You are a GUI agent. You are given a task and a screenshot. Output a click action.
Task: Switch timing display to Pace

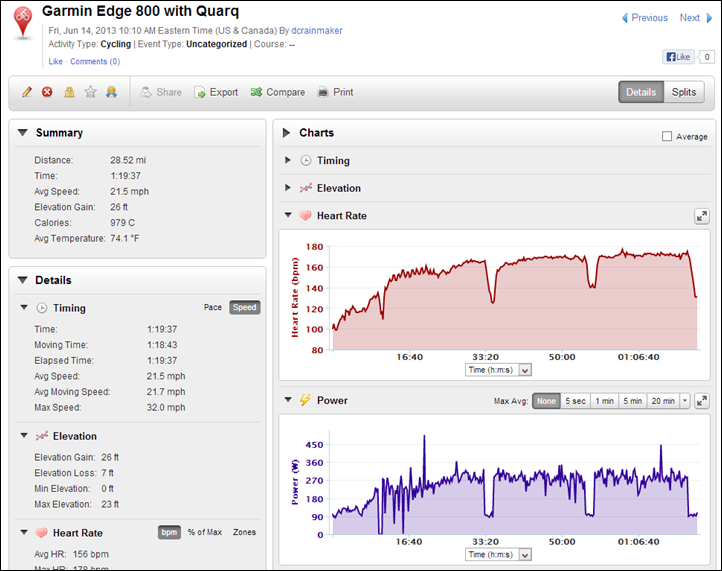pyautogui.click(x=213, y=307)
